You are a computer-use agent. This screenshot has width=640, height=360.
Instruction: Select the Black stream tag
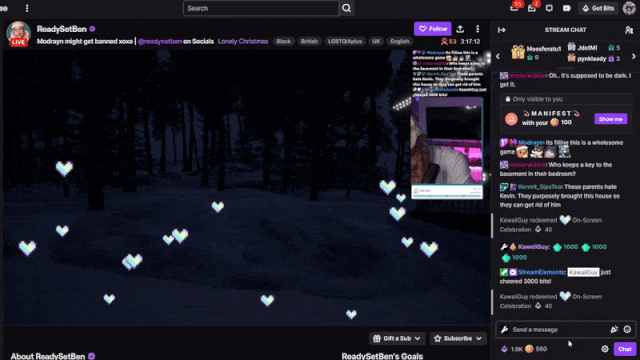(x=283, y=41)
